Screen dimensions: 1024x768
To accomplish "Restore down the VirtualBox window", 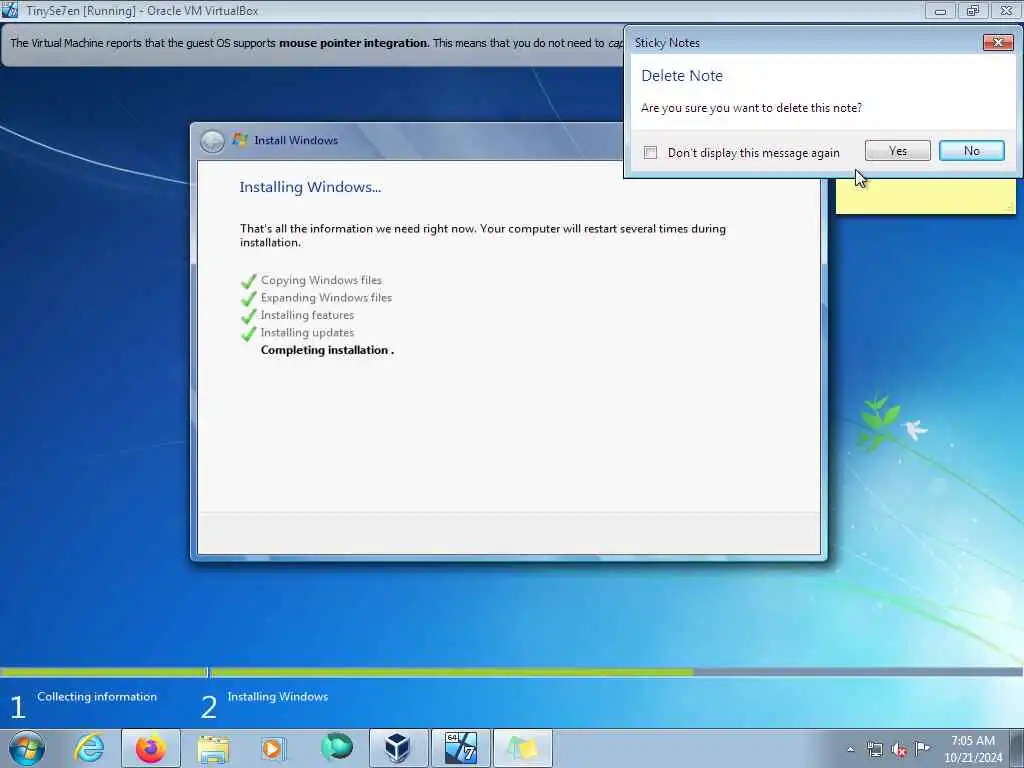I will pyautogui.click(x=973, y=10).
